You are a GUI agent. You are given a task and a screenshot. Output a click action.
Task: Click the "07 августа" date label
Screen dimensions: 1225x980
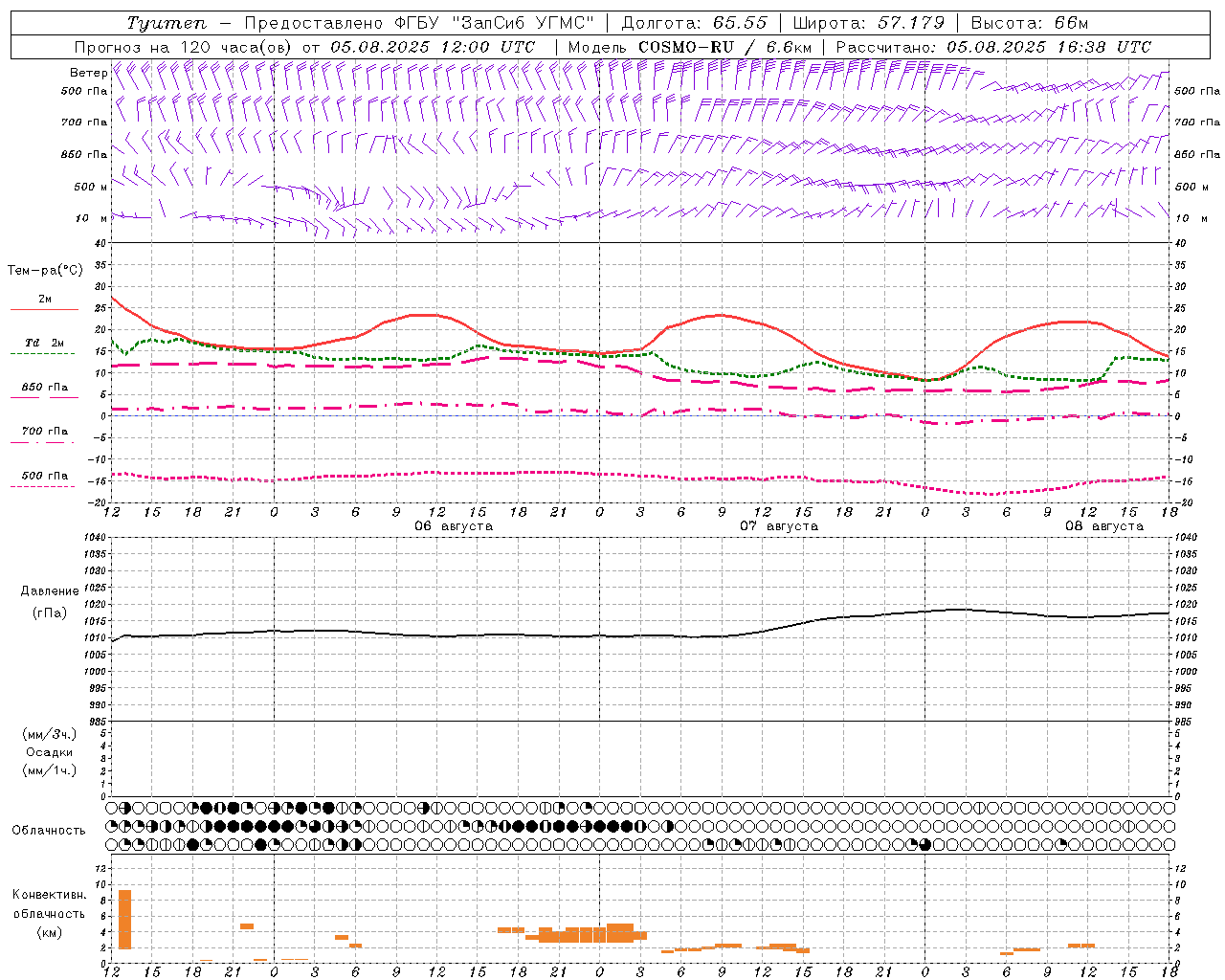(x=779, y=526)
